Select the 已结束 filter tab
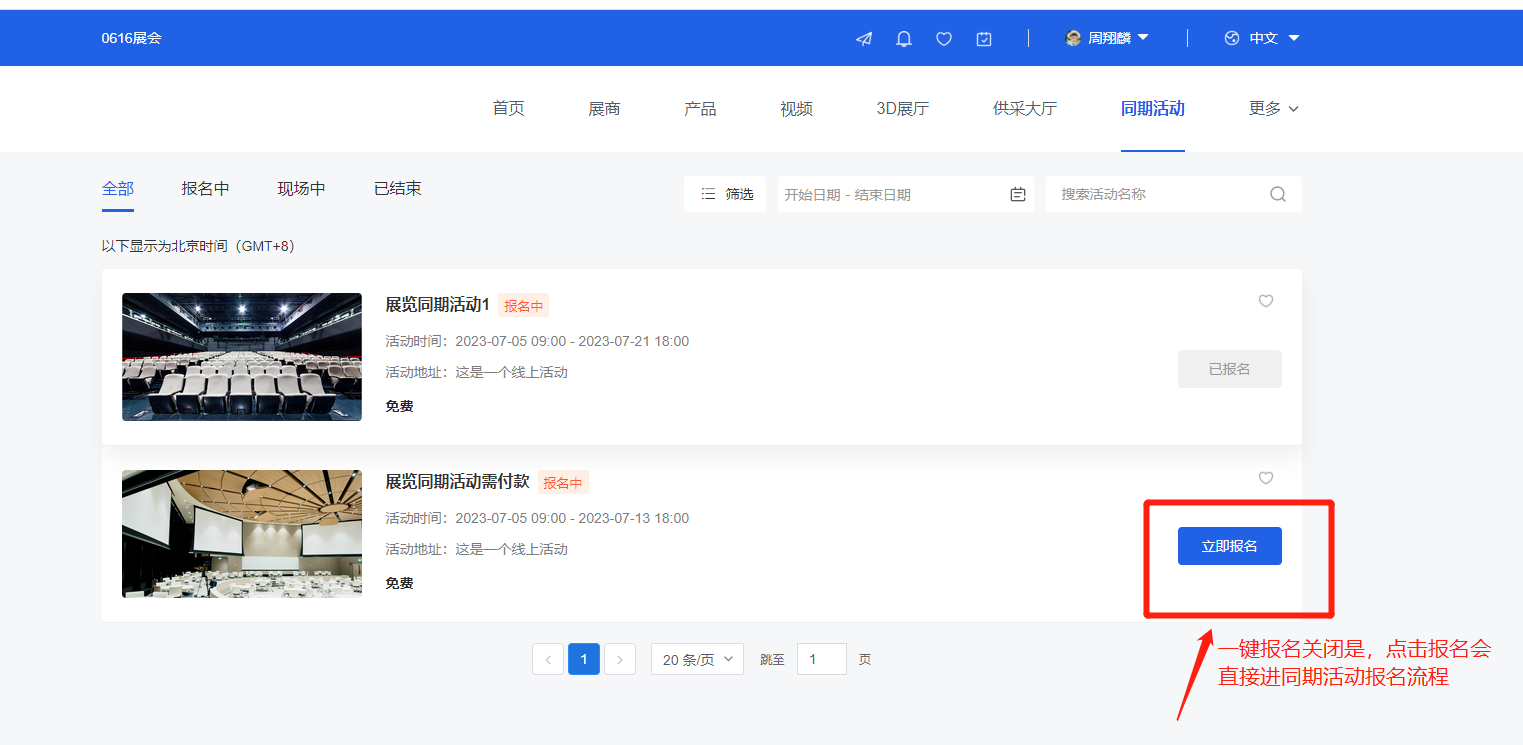Viewport: 1523px width, 745px height. (397, 188)
